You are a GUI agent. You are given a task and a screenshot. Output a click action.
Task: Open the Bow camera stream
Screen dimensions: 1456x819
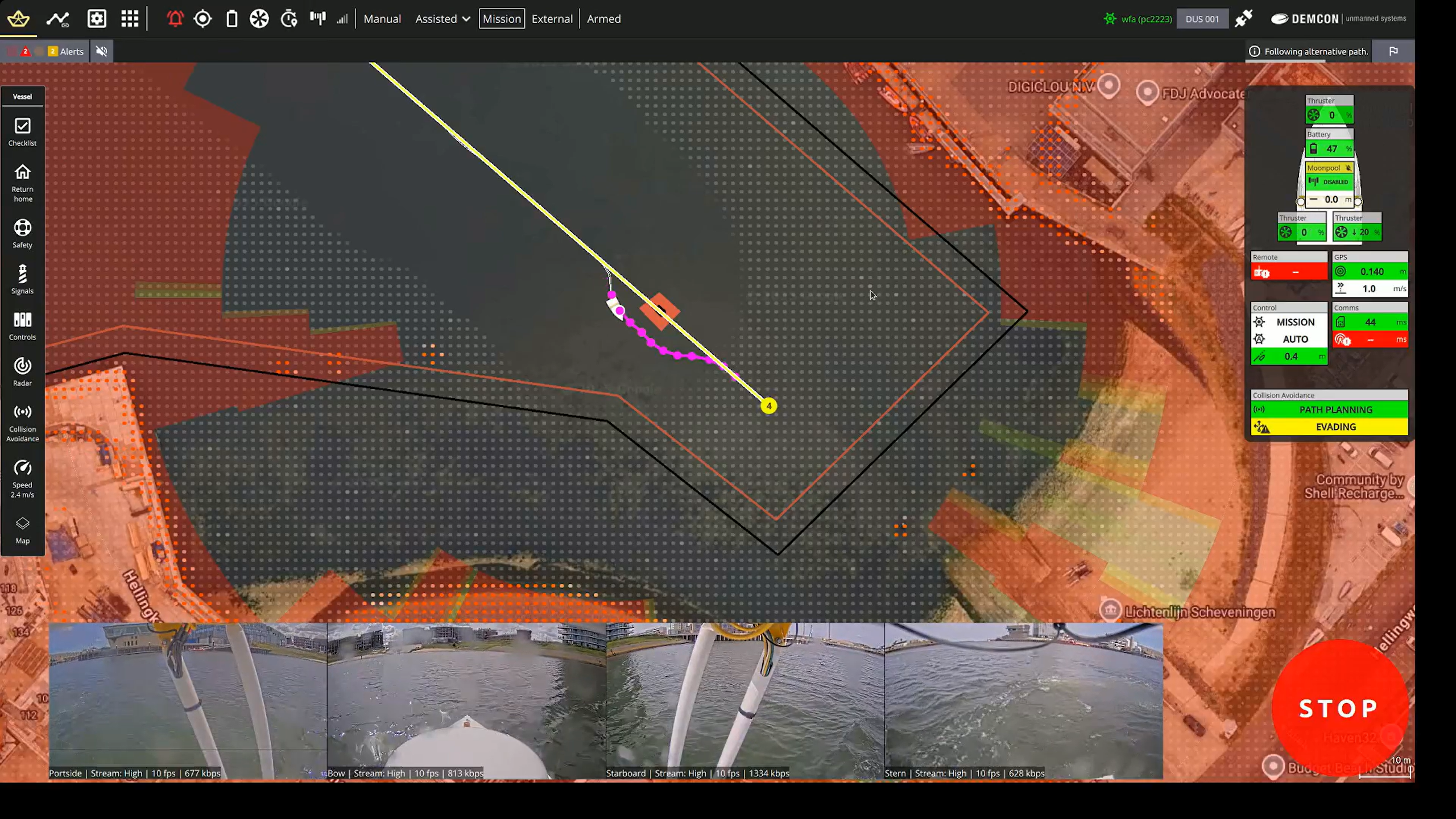[466, 701]
